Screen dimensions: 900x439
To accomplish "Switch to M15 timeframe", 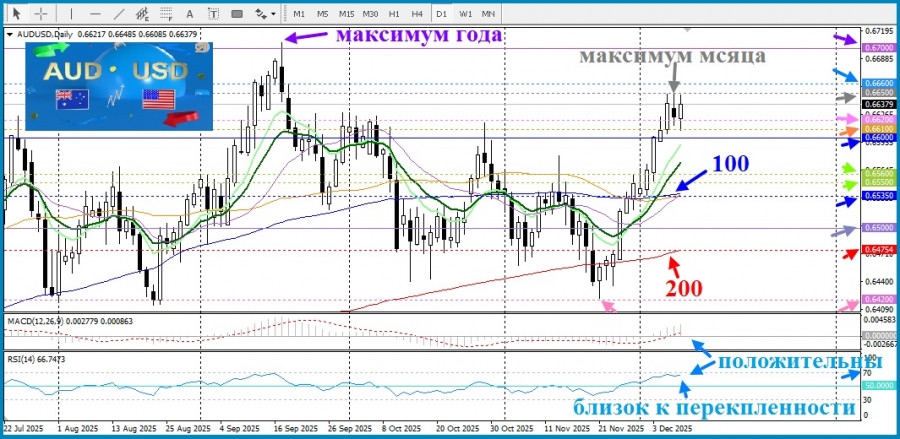I will click(x=346, y=13).
